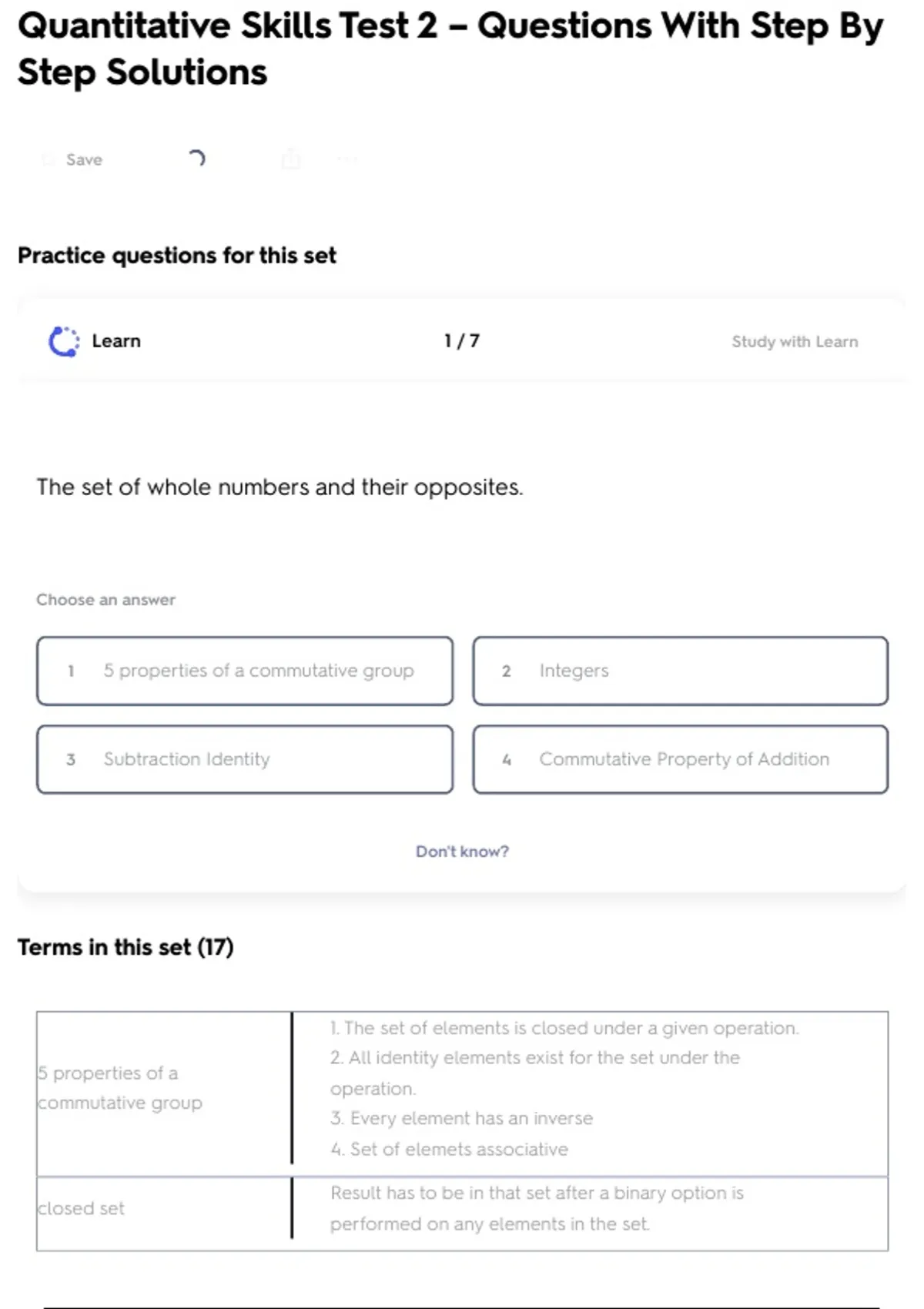Click the loading spinner icon

(197, 159)
